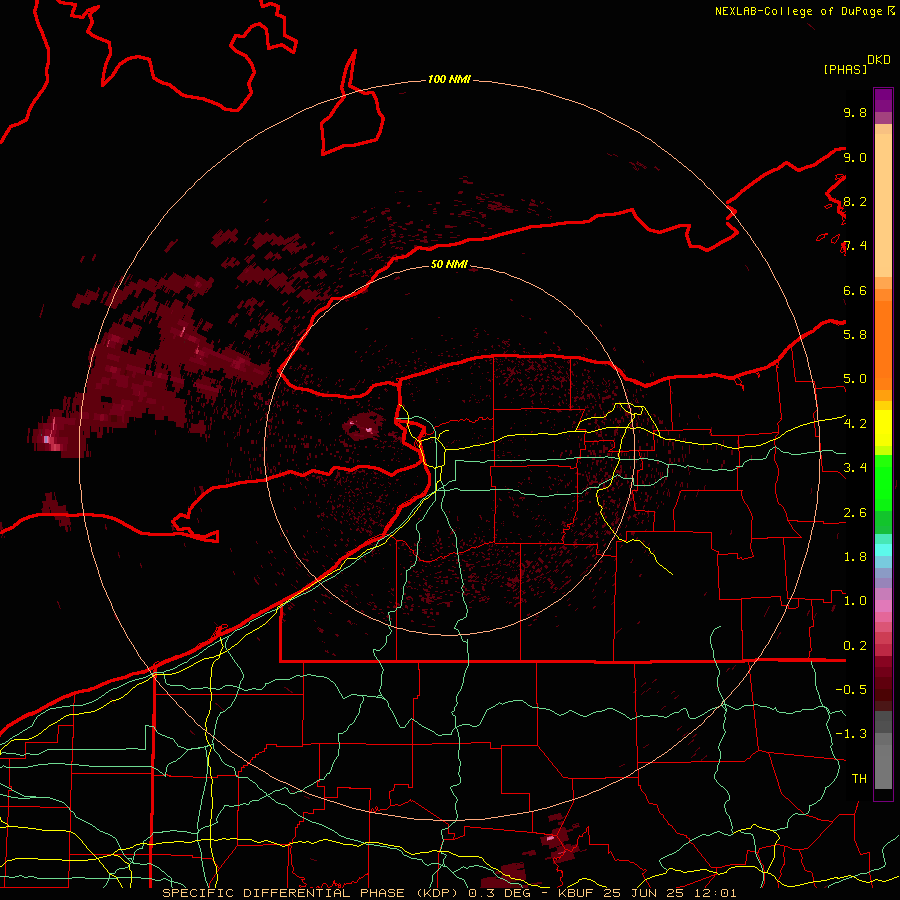Click the 5.8 value on the color scale
This screenshot has width=900, height=900.
tap(855, 334)
